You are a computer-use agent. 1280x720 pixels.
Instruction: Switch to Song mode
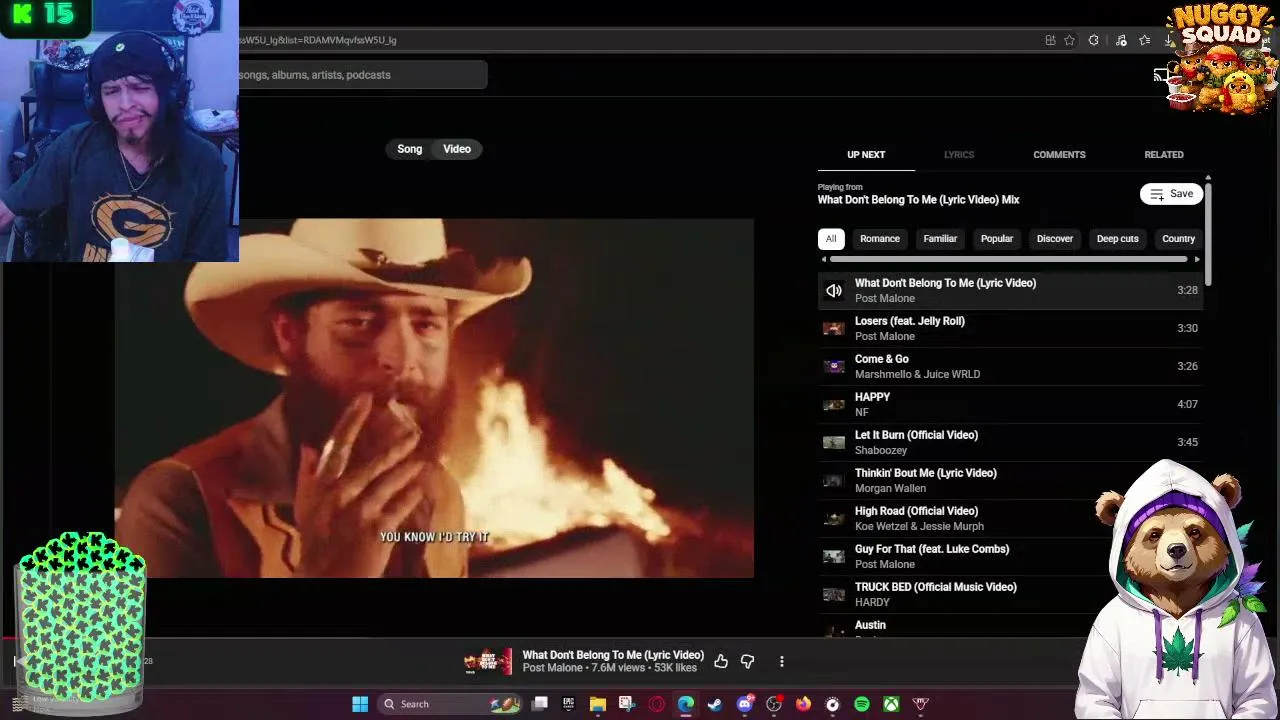click(x=410, y=149)
